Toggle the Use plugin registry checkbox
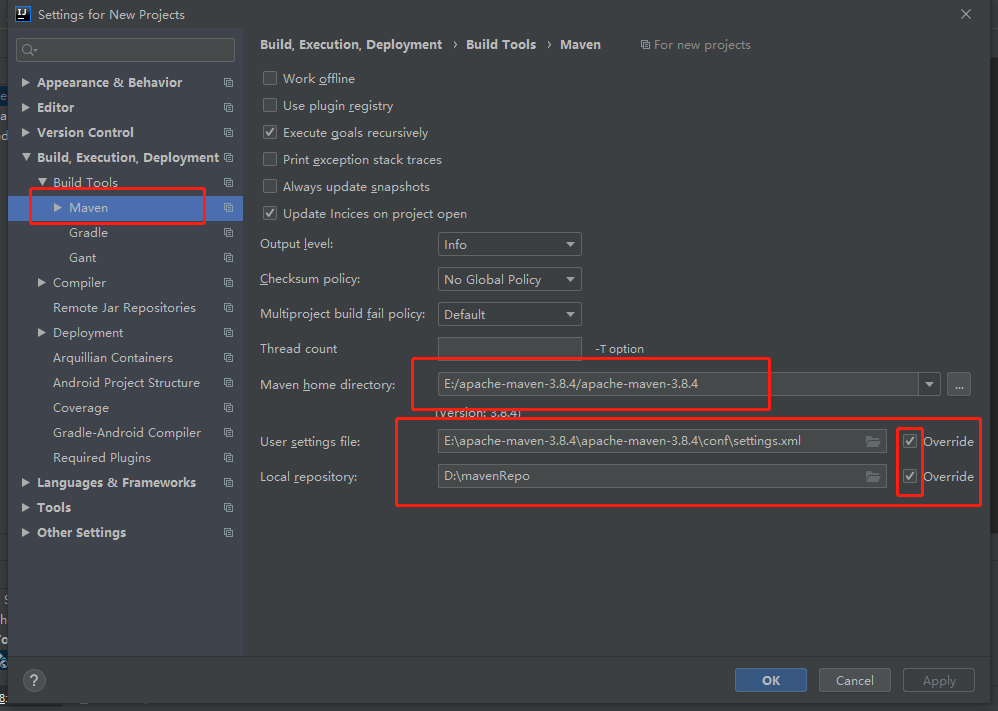Viewport: 998px width, 711px height. (x=270, y=105)
